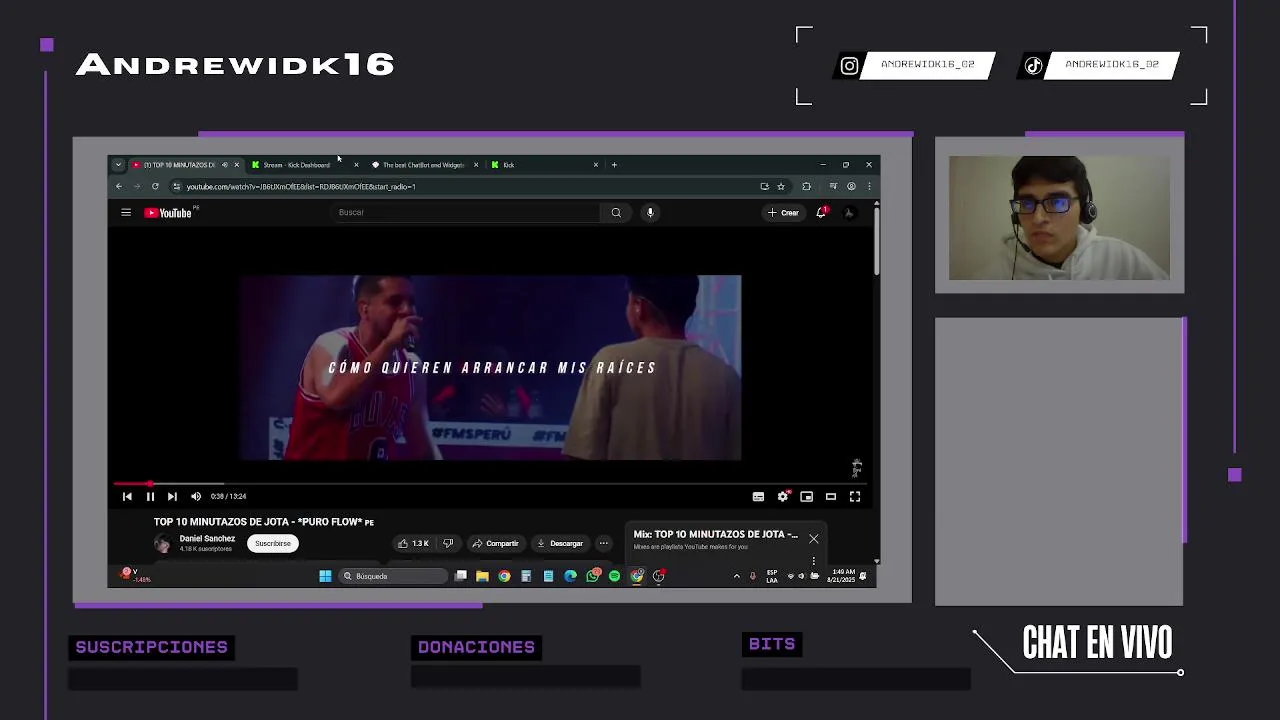1280x720 pixels.
Task: Toggle subtitles on the video player
Action: (758, 496)
